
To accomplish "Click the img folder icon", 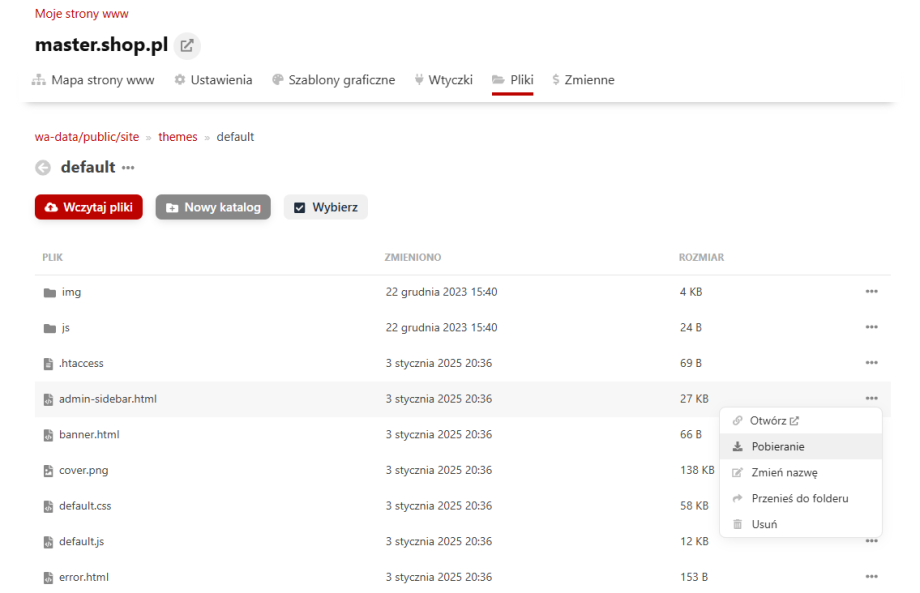I will (x=49, y=292).
